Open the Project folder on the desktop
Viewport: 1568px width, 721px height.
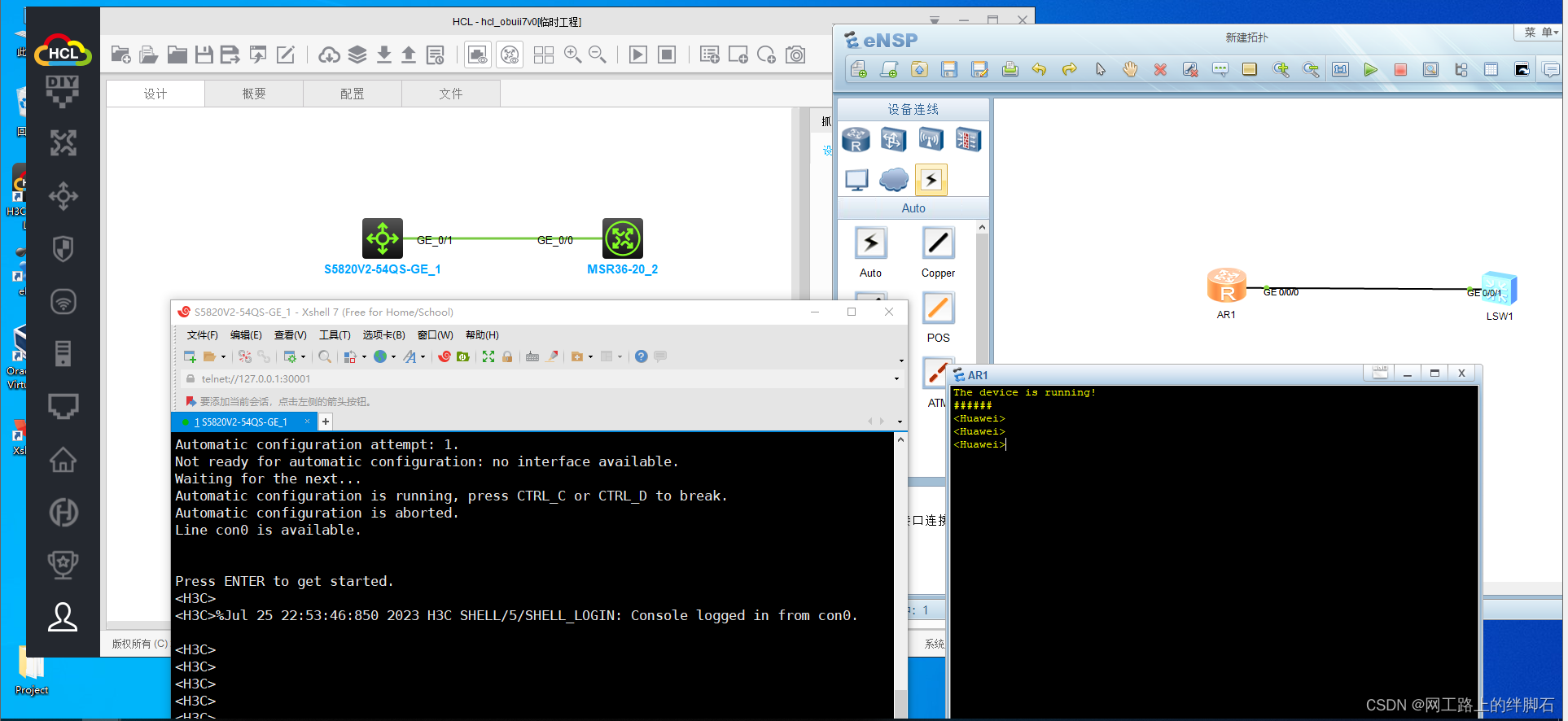click(32, 671)
